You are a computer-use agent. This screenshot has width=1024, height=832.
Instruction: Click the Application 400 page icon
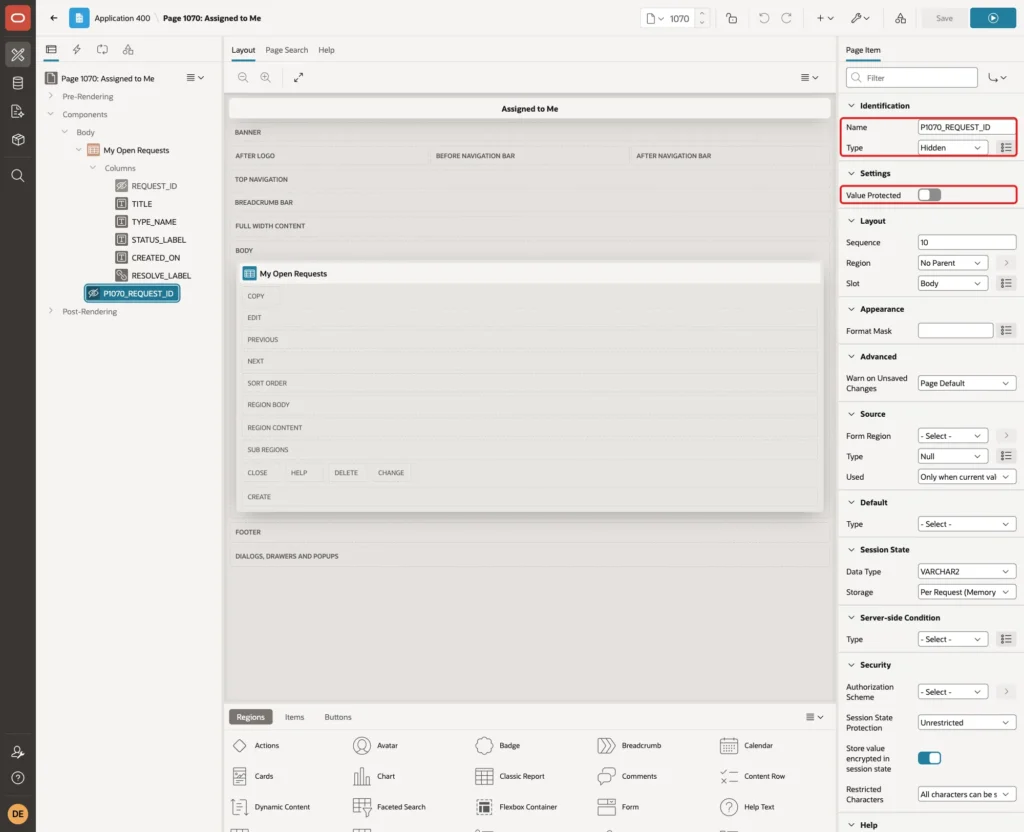point(79,18)
